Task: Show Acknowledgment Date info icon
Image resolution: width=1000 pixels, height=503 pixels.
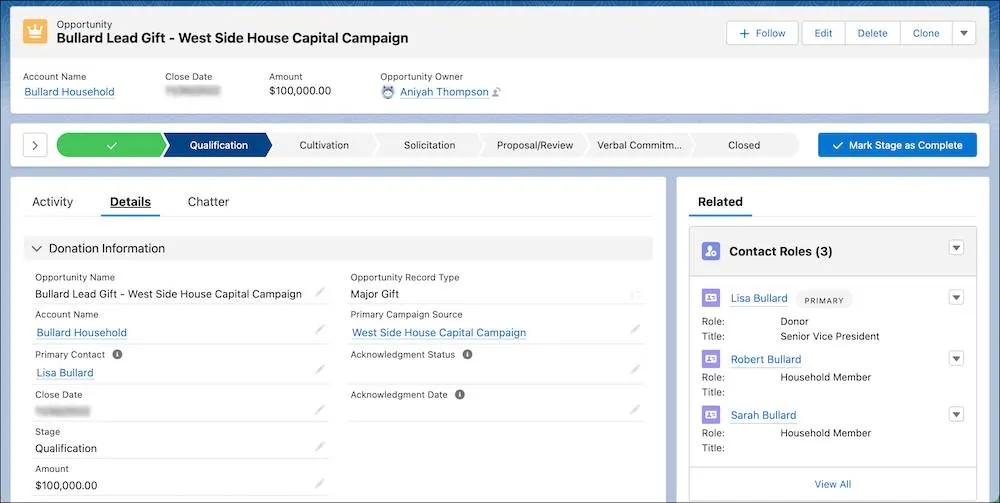Action: [460, 395]
